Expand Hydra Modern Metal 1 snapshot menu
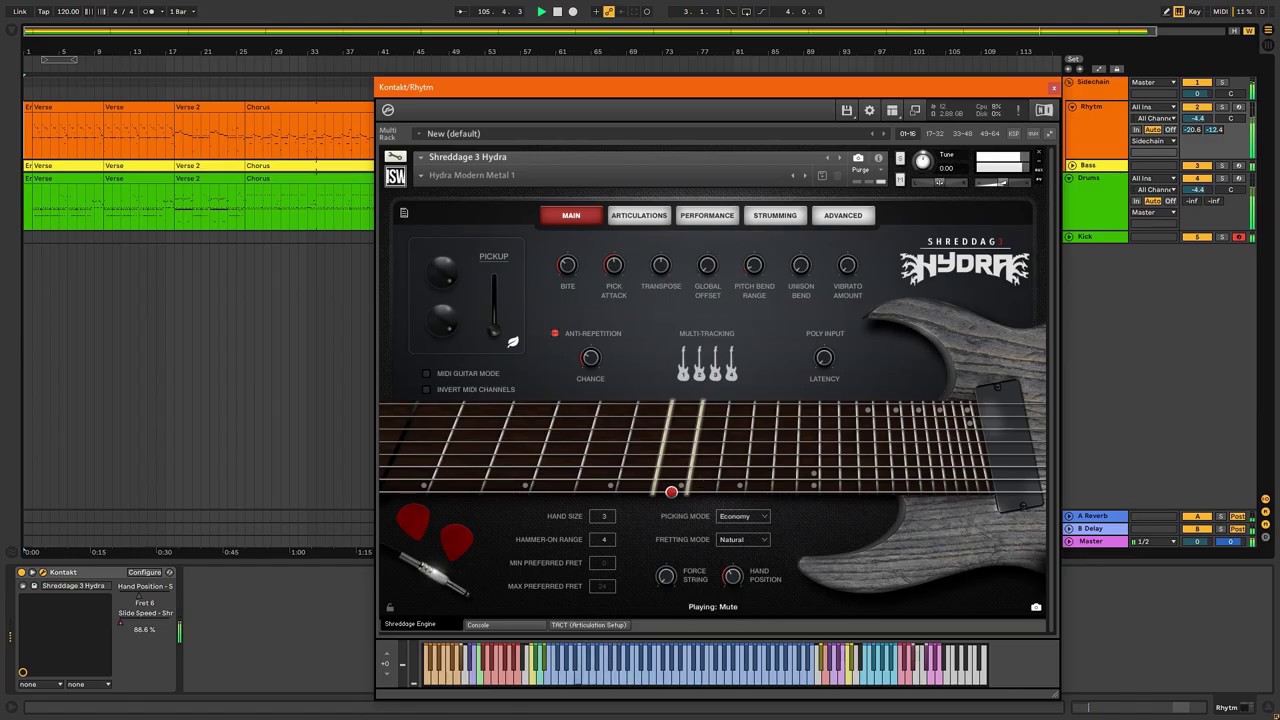The height and width of the screenshot is (720, 1280). point(421,176)
